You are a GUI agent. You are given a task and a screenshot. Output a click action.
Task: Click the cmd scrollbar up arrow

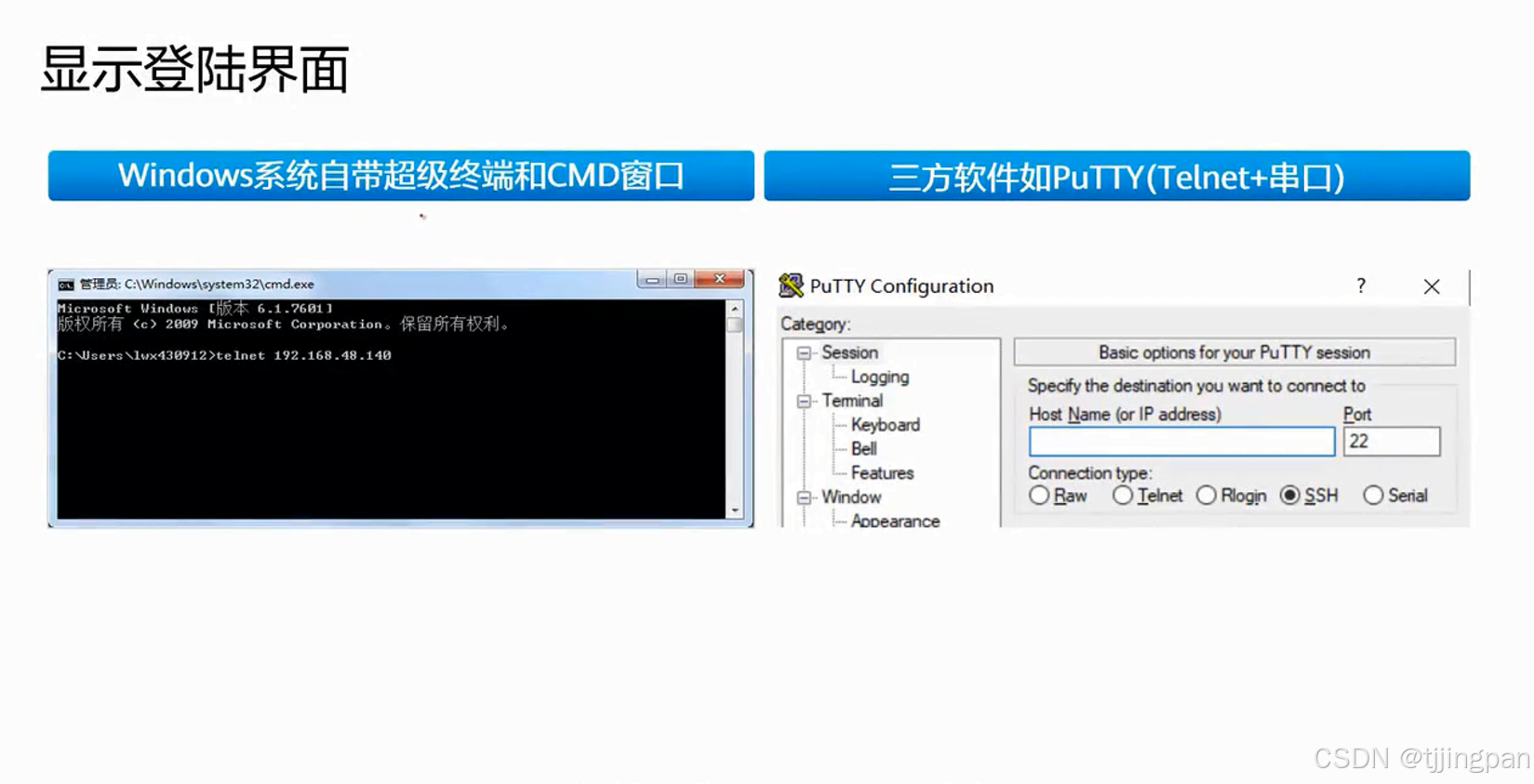pos(735,308)
